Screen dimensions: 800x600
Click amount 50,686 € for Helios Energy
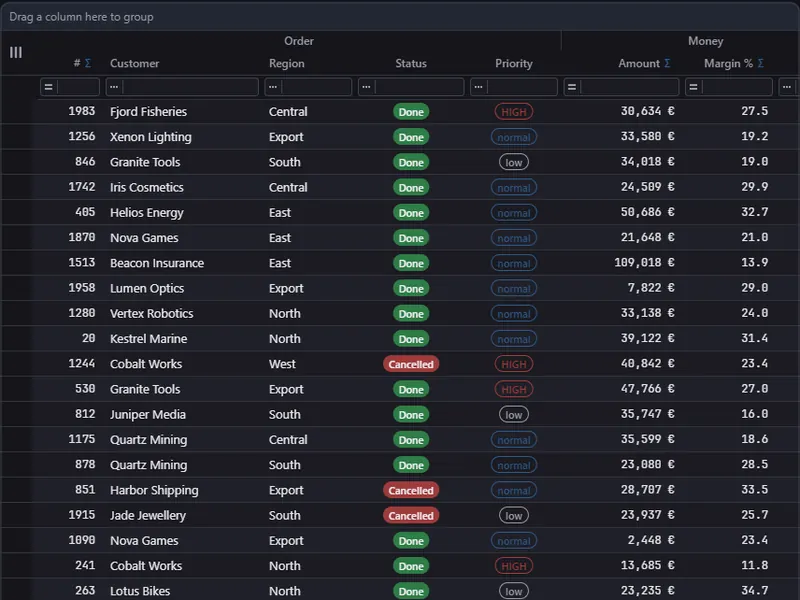(x=647, y=212)
